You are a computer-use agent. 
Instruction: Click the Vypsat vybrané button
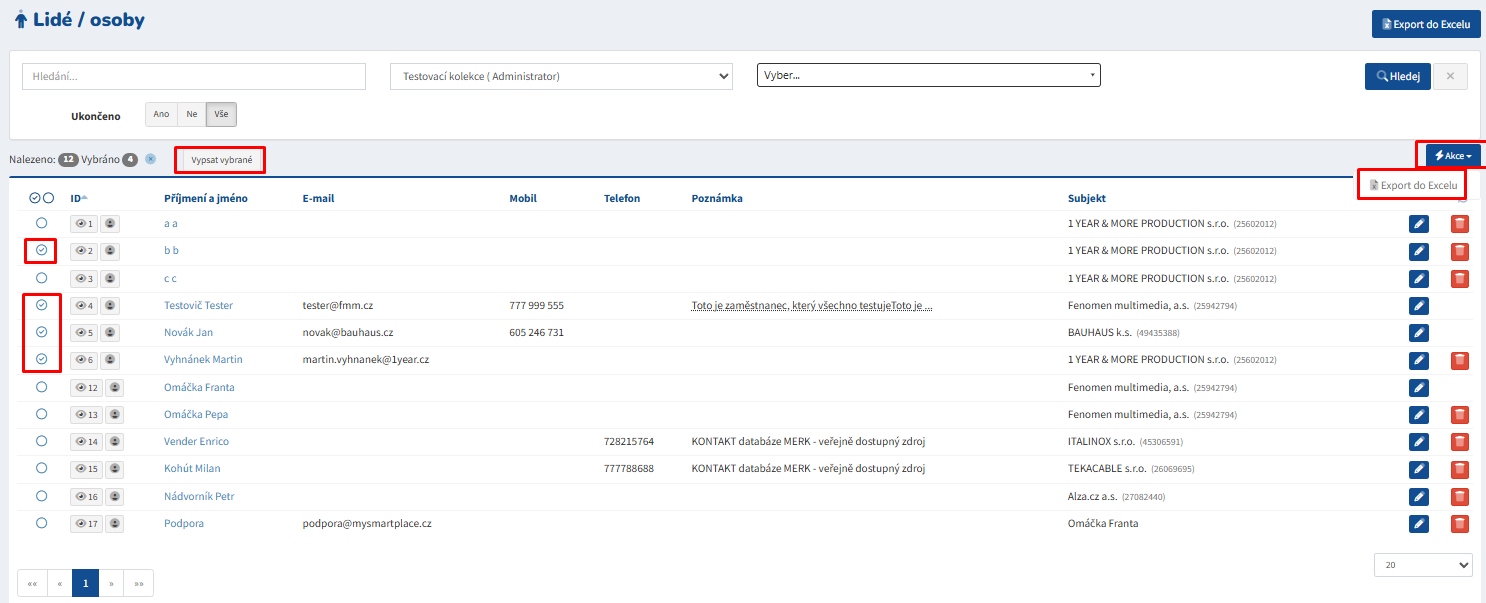pos(220,159)
